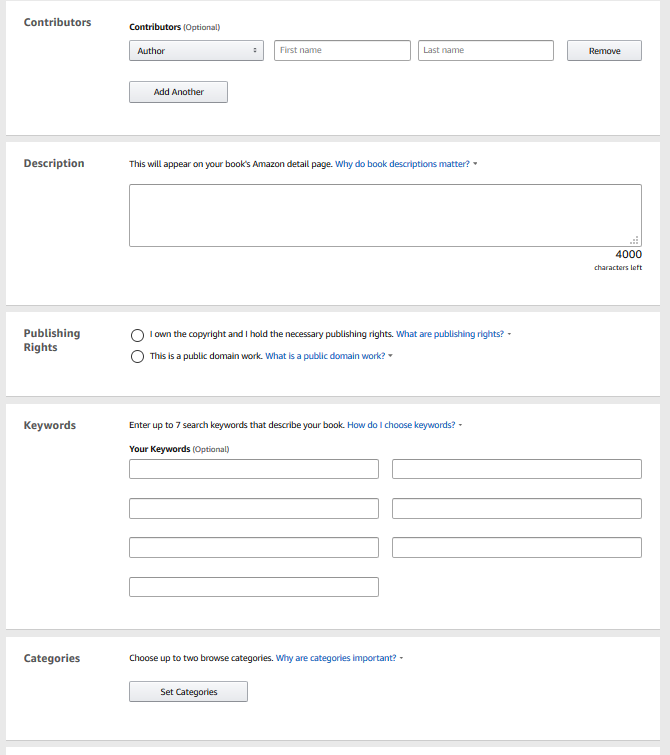Open 'What is a public domain work?' link
The height and width of the screenshot is (755, 670).
coord(325,357)
